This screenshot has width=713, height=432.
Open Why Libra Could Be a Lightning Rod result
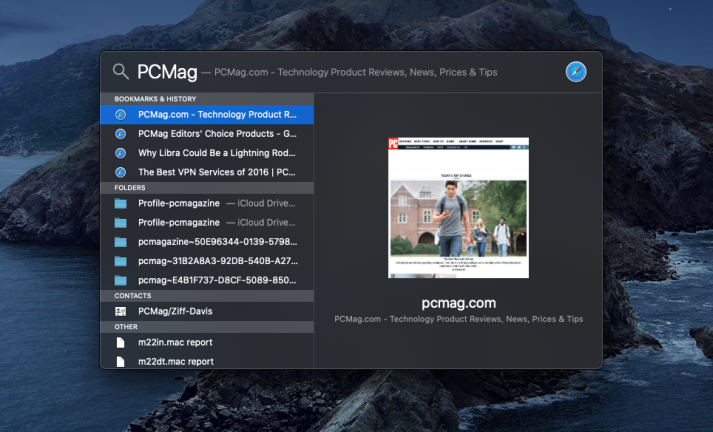[x=207, y=153]
